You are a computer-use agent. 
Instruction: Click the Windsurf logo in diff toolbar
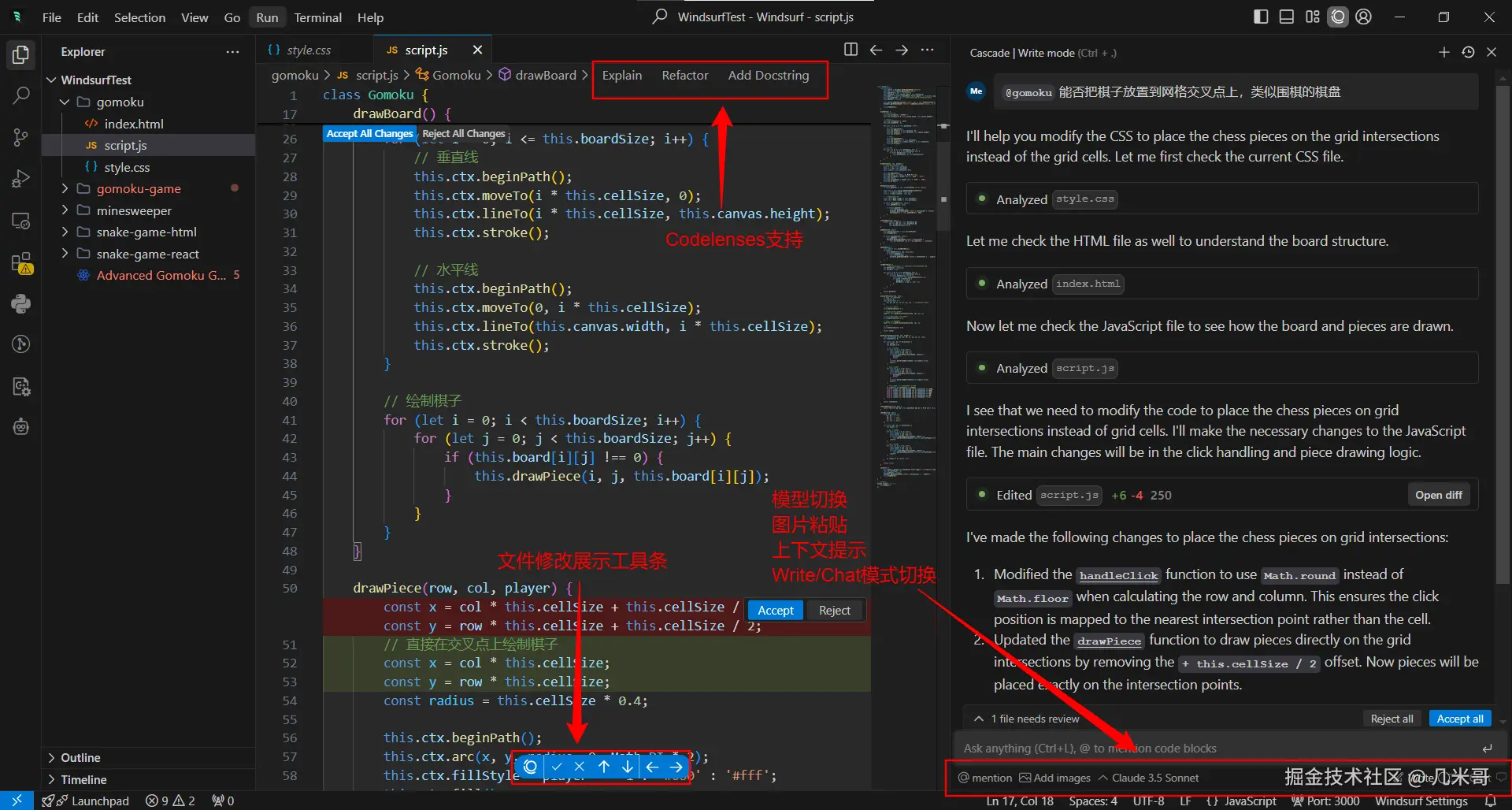[x=530, y=766]
